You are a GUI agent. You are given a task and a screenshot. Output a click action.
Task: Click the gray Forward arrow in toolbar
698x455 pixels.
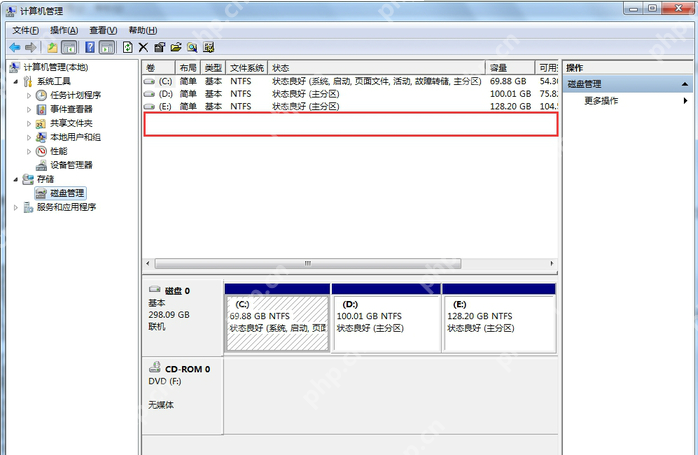pyautogui.click(x=31, y=47)
